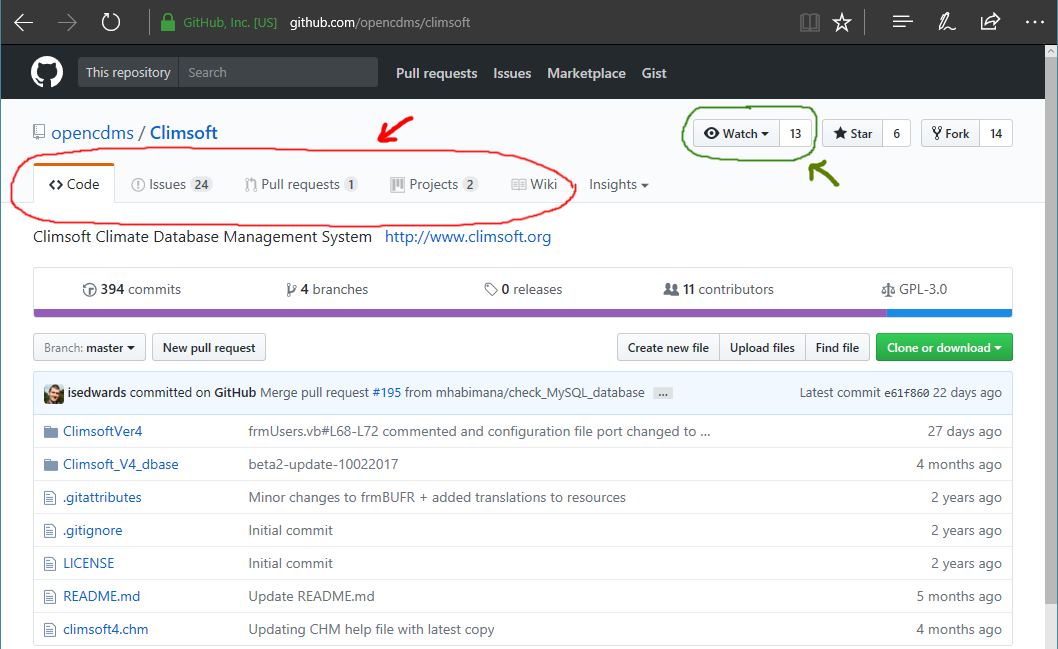1058x649 pixels.
Task: Click the Create new file button
Action: tap(668, 347)
